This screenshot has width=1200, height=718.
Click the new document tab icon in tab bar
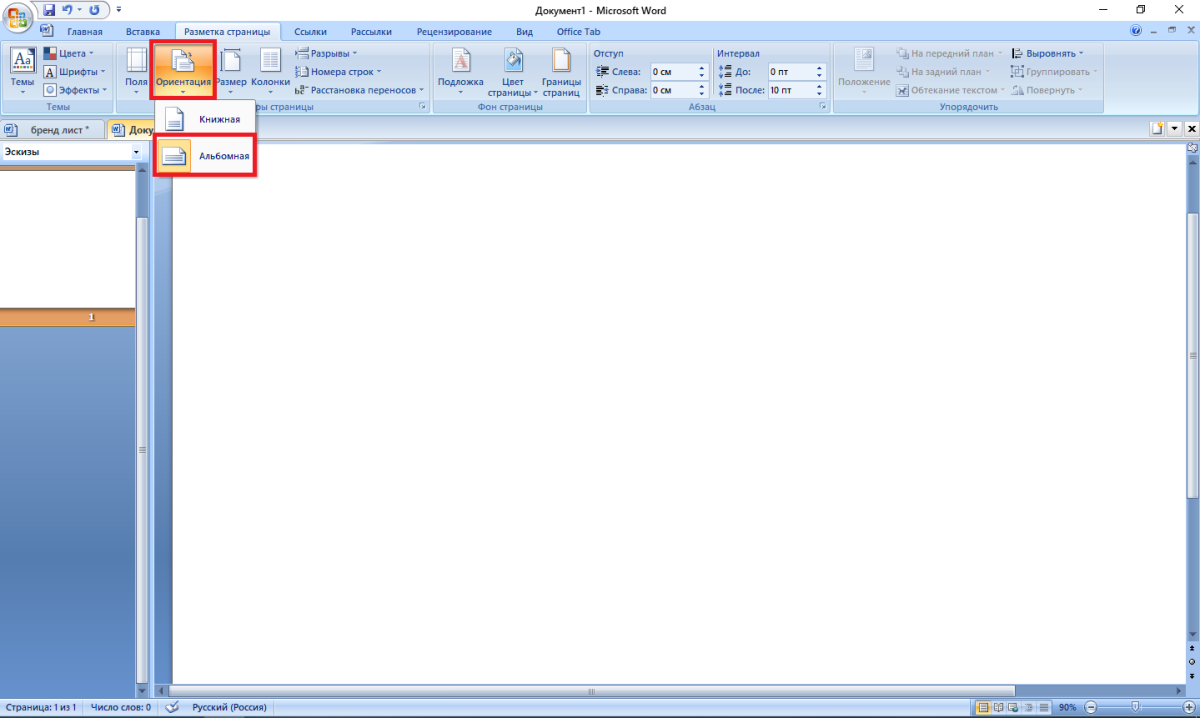coord(1157,128)
